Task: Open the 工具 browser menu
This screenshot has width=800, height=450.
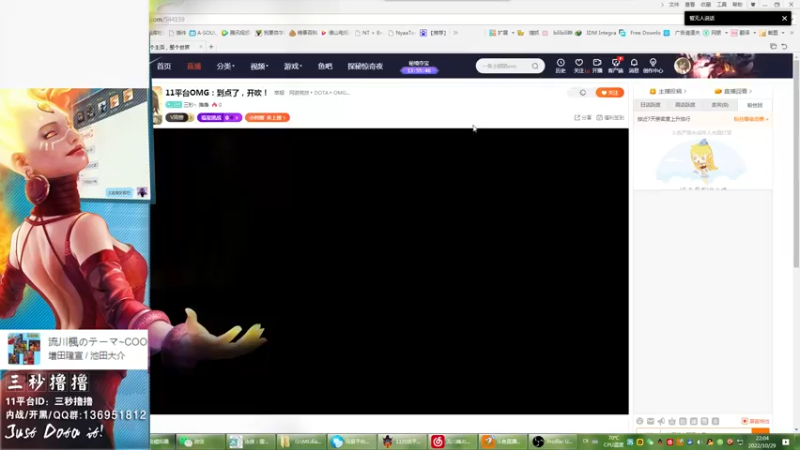Action: (x=721, y=5)
